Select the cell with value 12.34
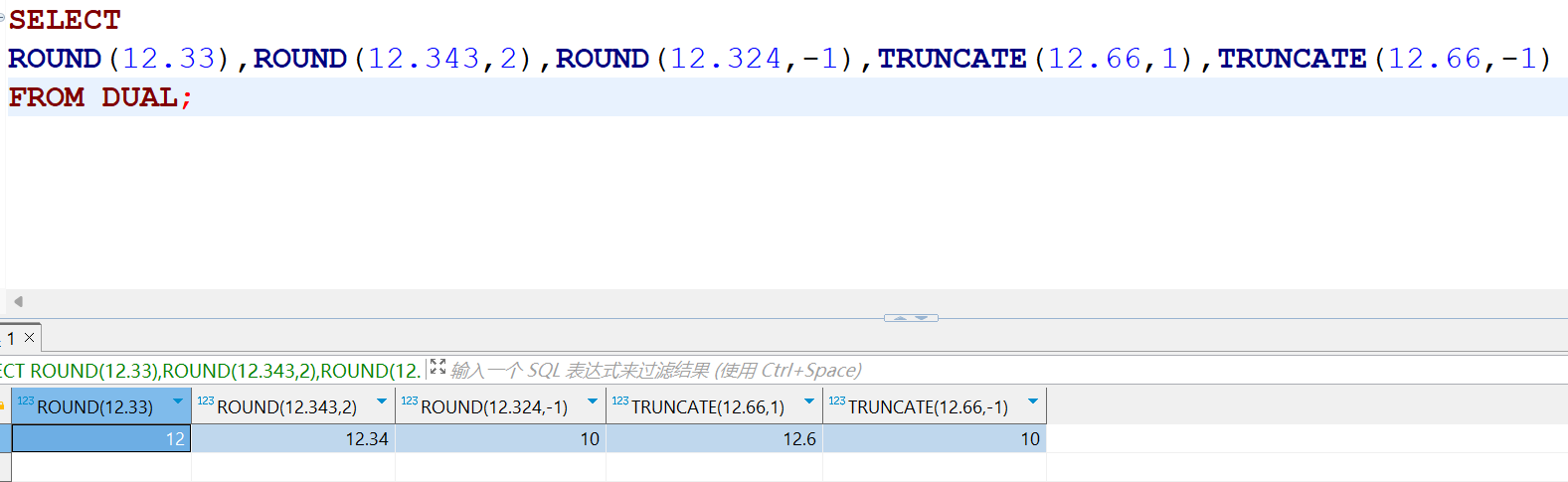 [293, 439]
